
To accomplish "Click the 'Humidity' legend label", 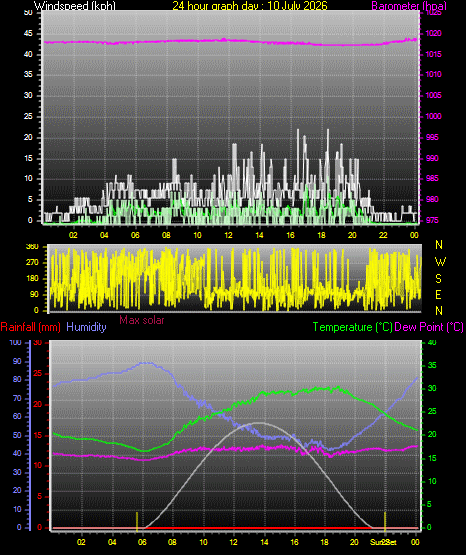I will click(x=86, y=327).
